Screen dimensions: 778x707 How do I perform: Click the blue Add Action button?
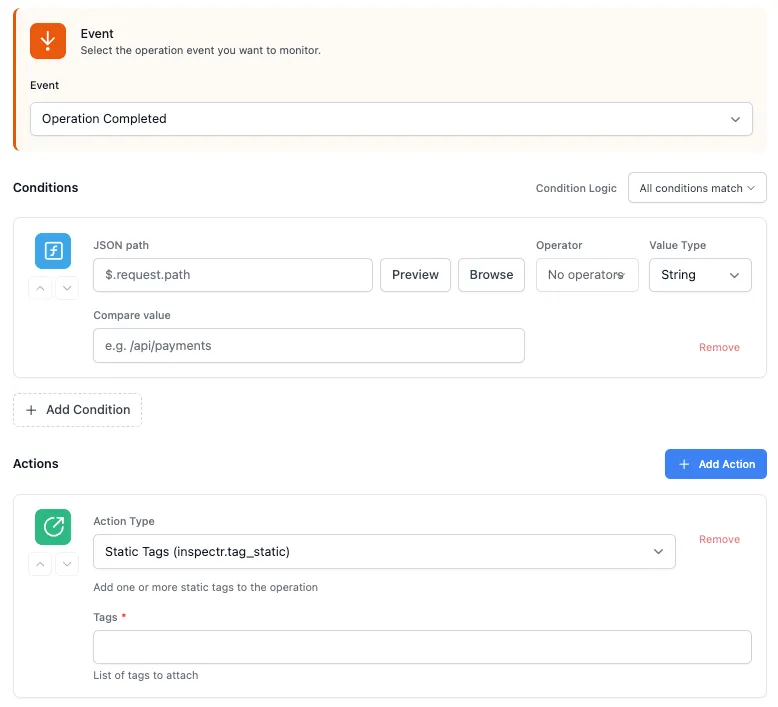click(x=715, y=464)
